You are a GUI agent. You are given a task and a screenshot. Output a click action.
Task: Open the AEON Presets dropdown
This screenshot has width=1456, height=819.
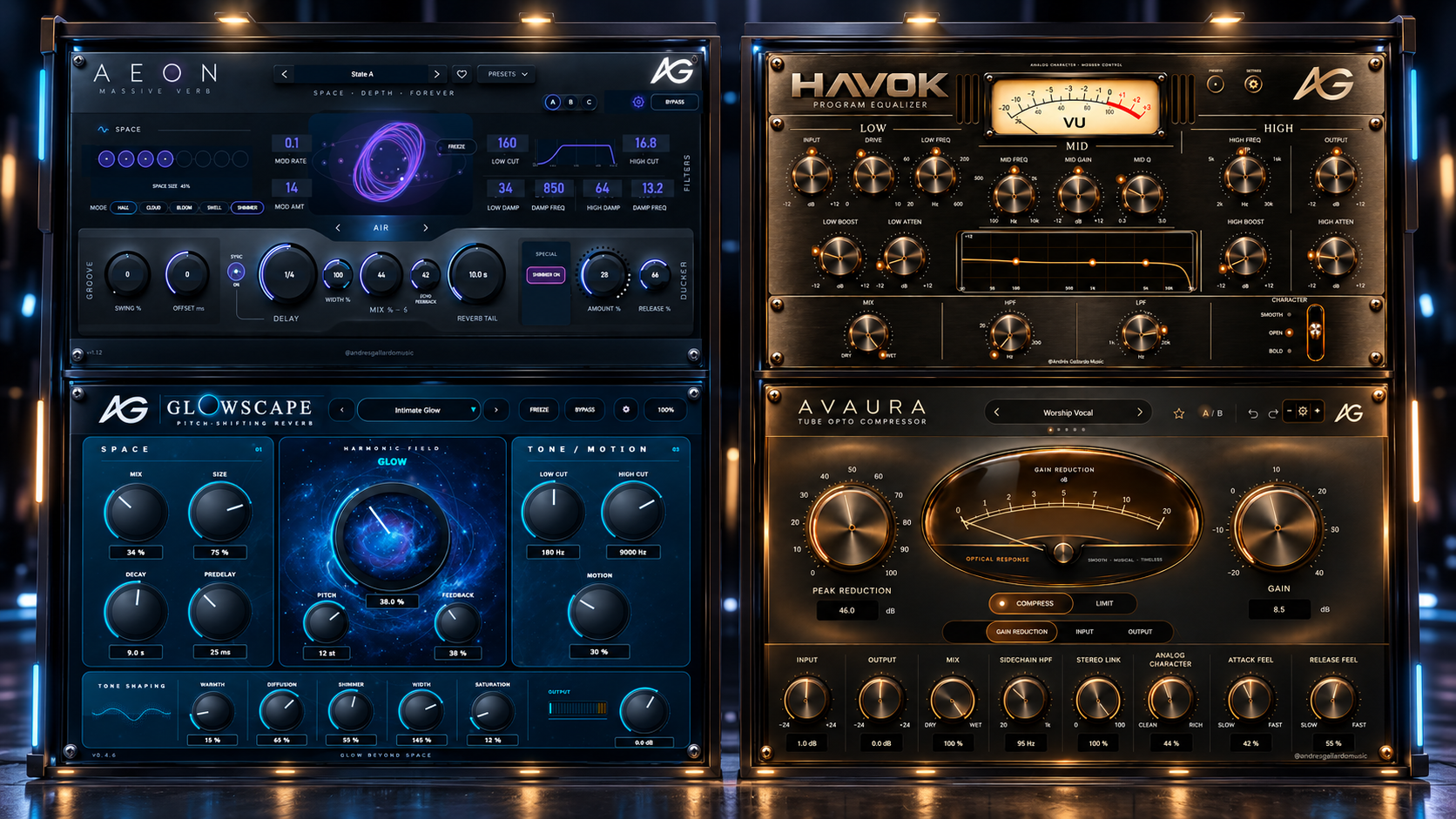[x=508, y=74]
